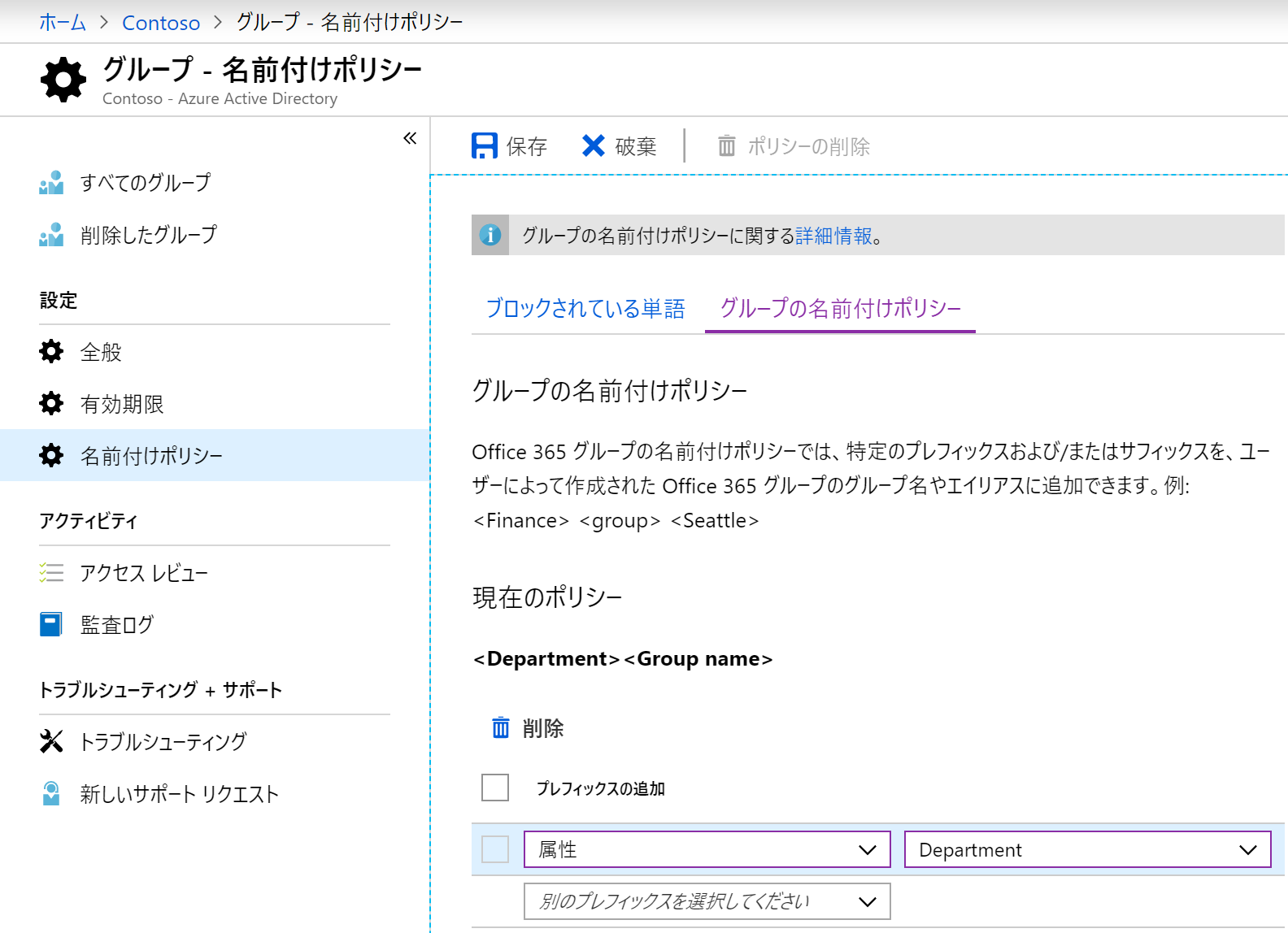Click the 削除したグループ people icon

tap(51, 235)
